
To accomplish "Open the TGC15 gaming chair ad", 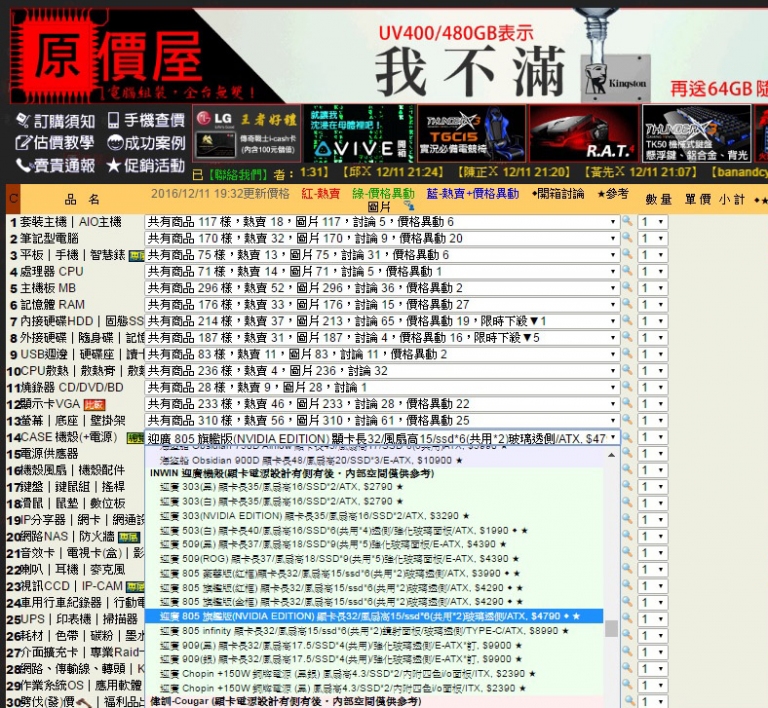I will point(471,133).
